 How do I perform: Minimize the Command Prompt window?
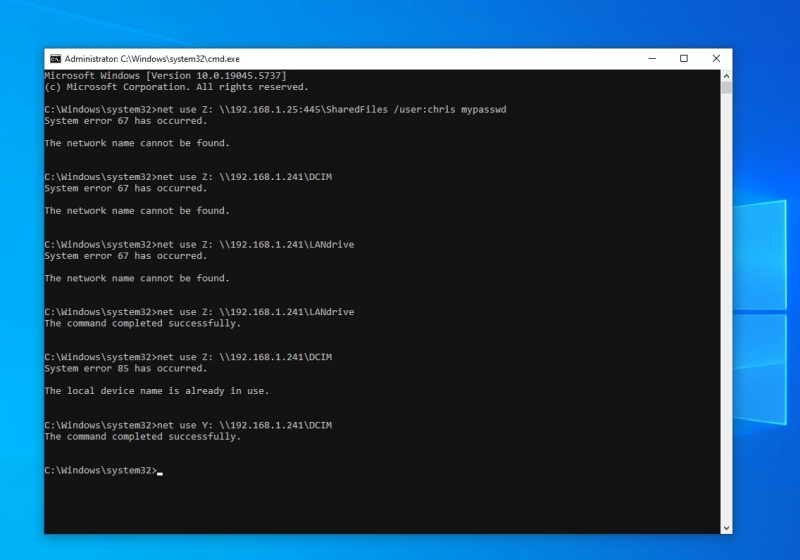tap(652, 59)
